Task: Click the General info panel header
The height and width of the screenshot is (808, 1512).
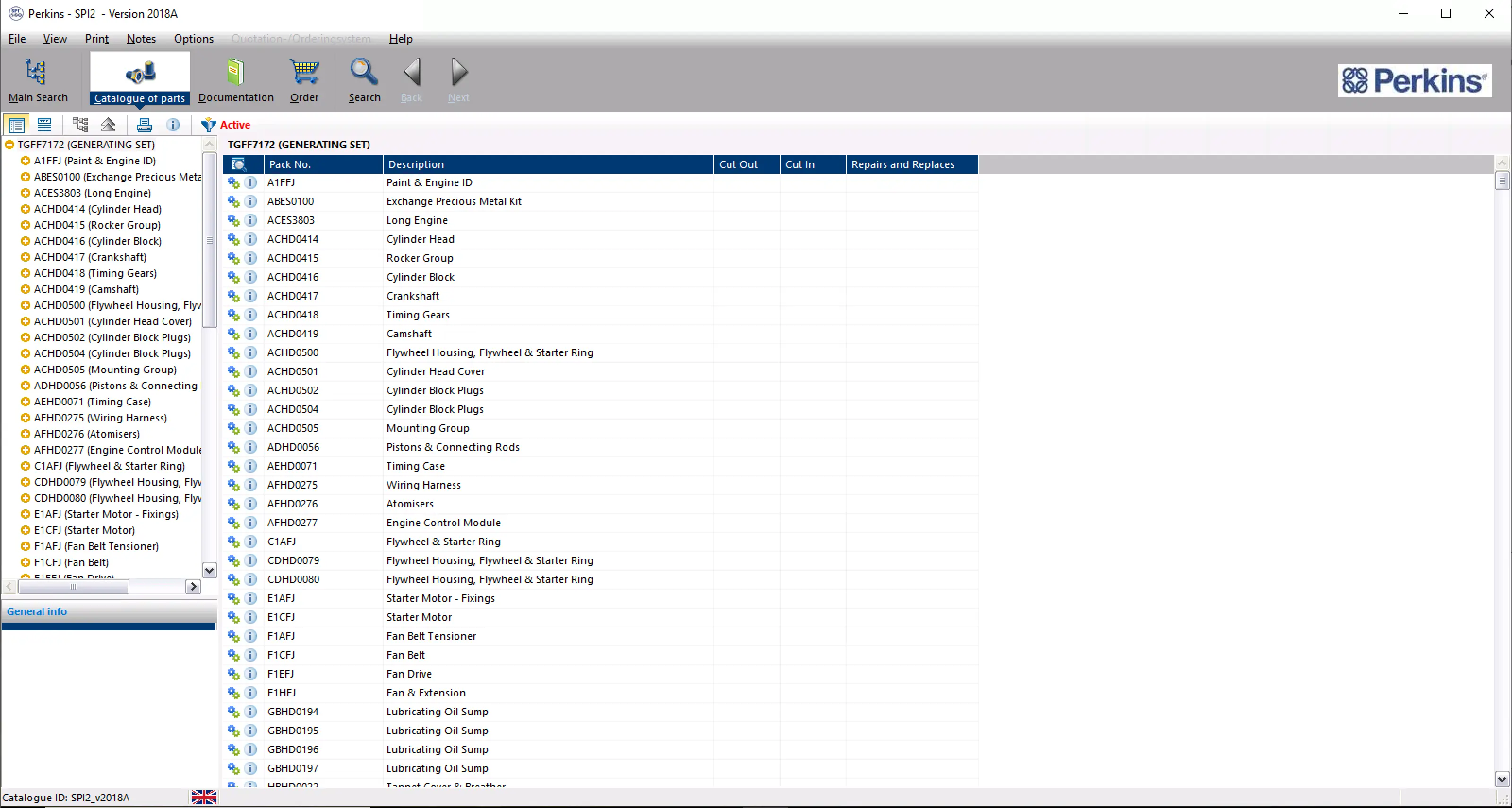Action: (x=37, y=611)
